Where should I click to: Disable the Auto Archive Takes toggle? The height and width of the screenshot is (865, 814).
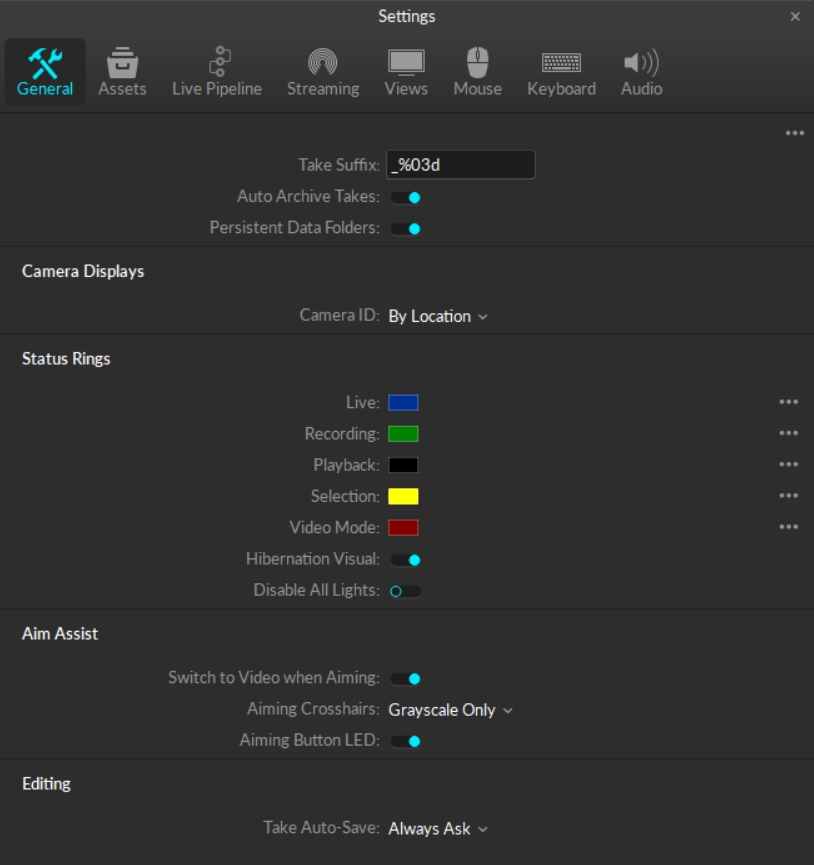[x=406, y=197]
